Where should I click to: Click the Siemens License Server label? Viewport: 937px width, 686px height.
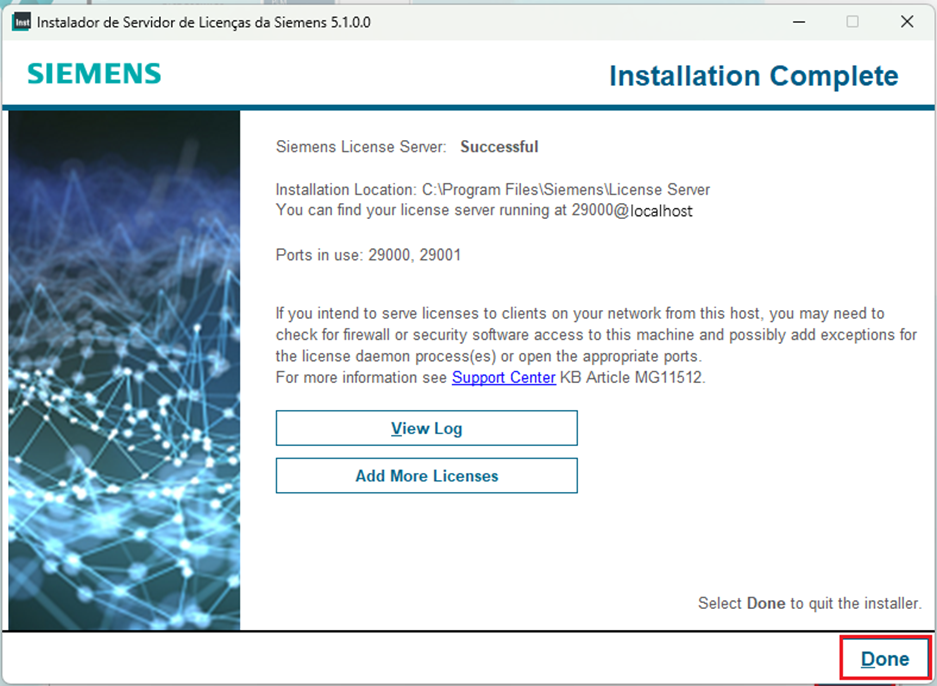(361, 147)
